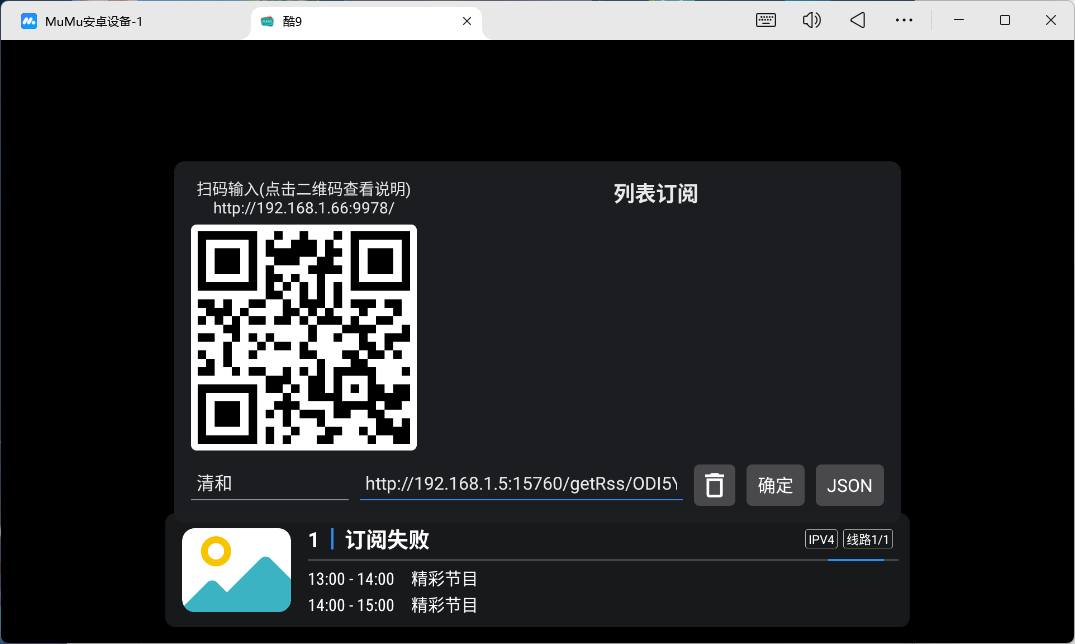Click the 确定 confirm button

point(775,486)
